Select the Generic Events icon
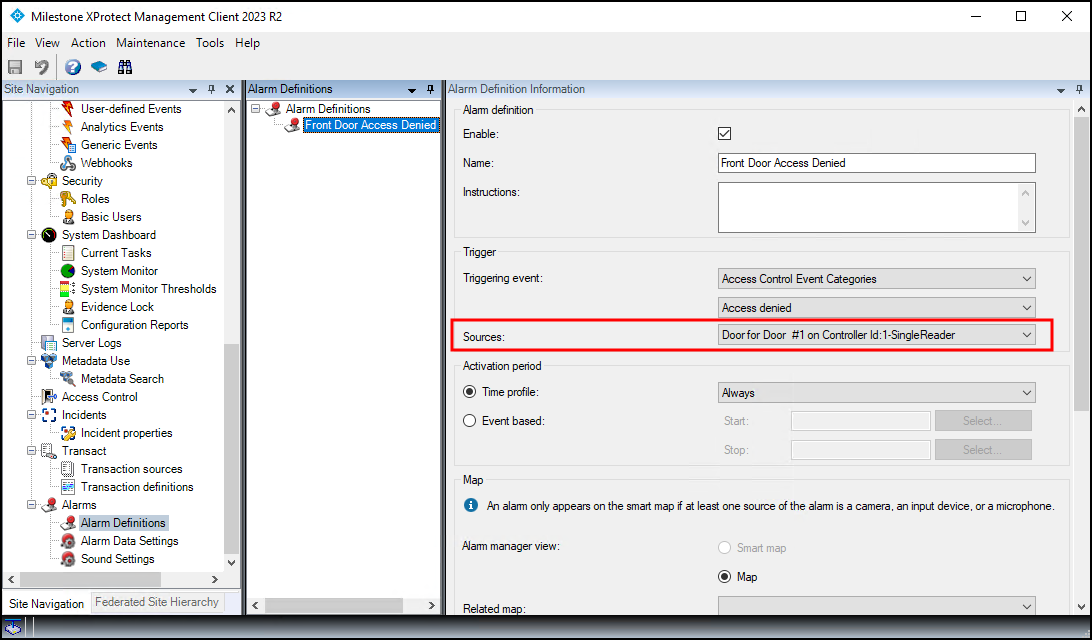The height and width of the screenshot is (640, 1092). tap(68, 145)
